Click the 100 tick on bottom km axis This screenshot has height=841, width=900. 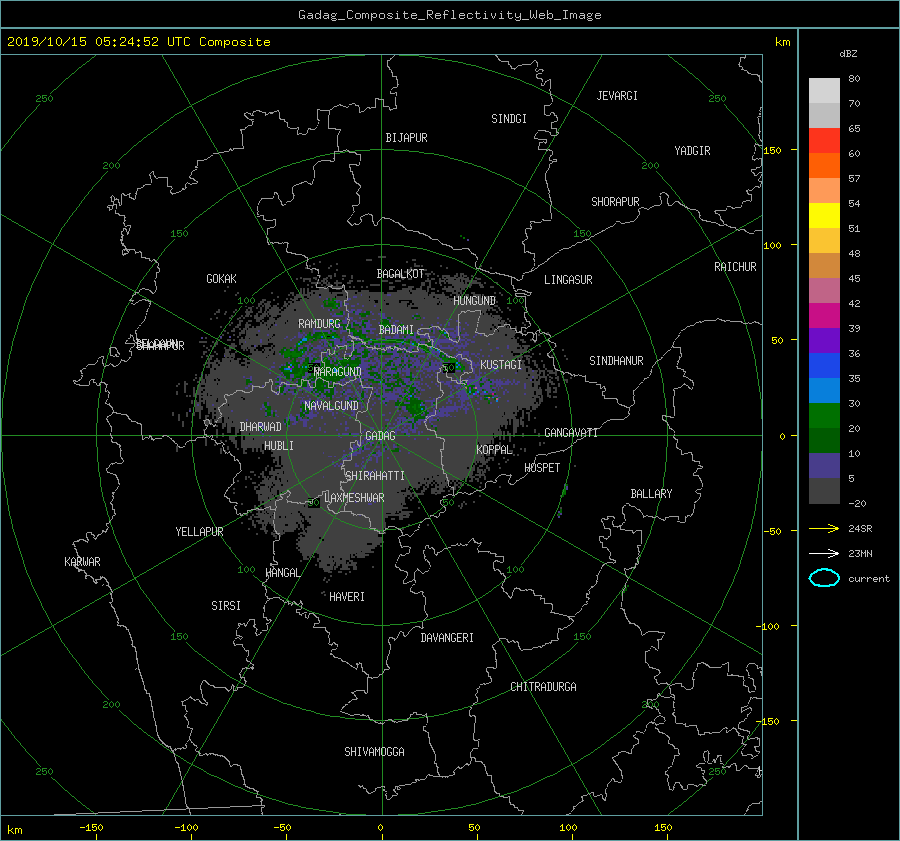568,827
